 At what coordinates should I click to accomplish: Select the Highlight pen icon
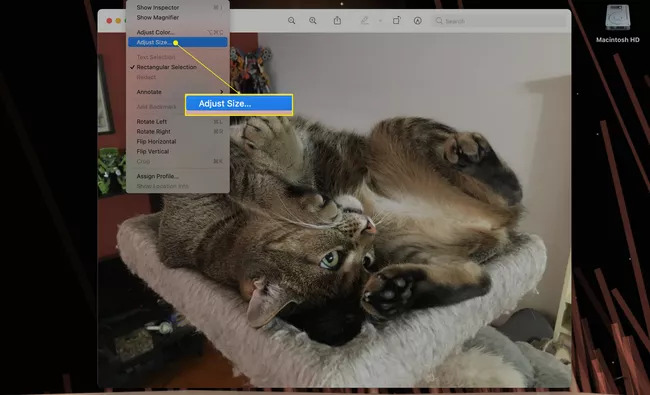364,20
